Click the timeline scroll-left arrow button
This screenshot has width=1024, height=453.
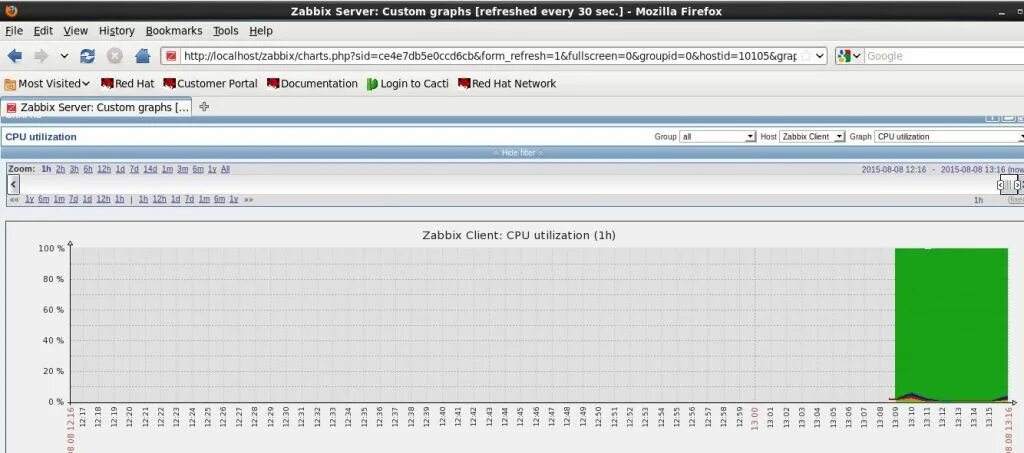pyautogui.click(x=14, y=185)
